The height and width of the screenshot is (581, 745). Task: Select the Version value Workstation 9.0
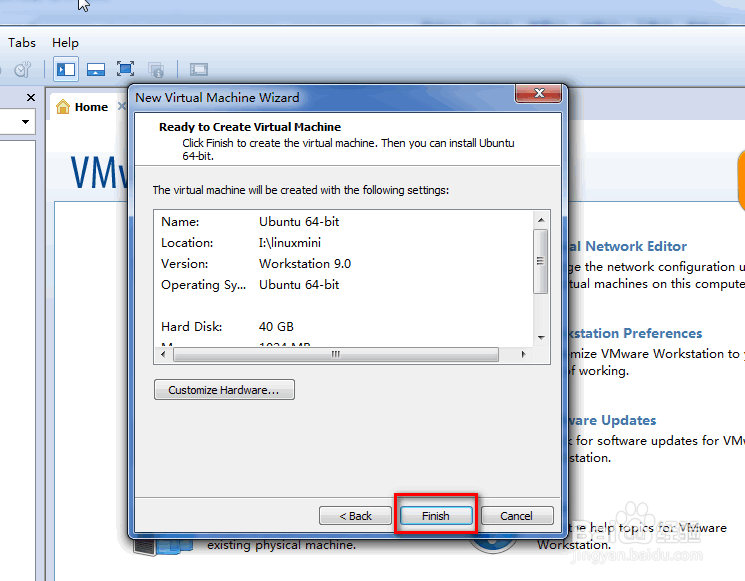pyautogui.click(x=305, y=264)
